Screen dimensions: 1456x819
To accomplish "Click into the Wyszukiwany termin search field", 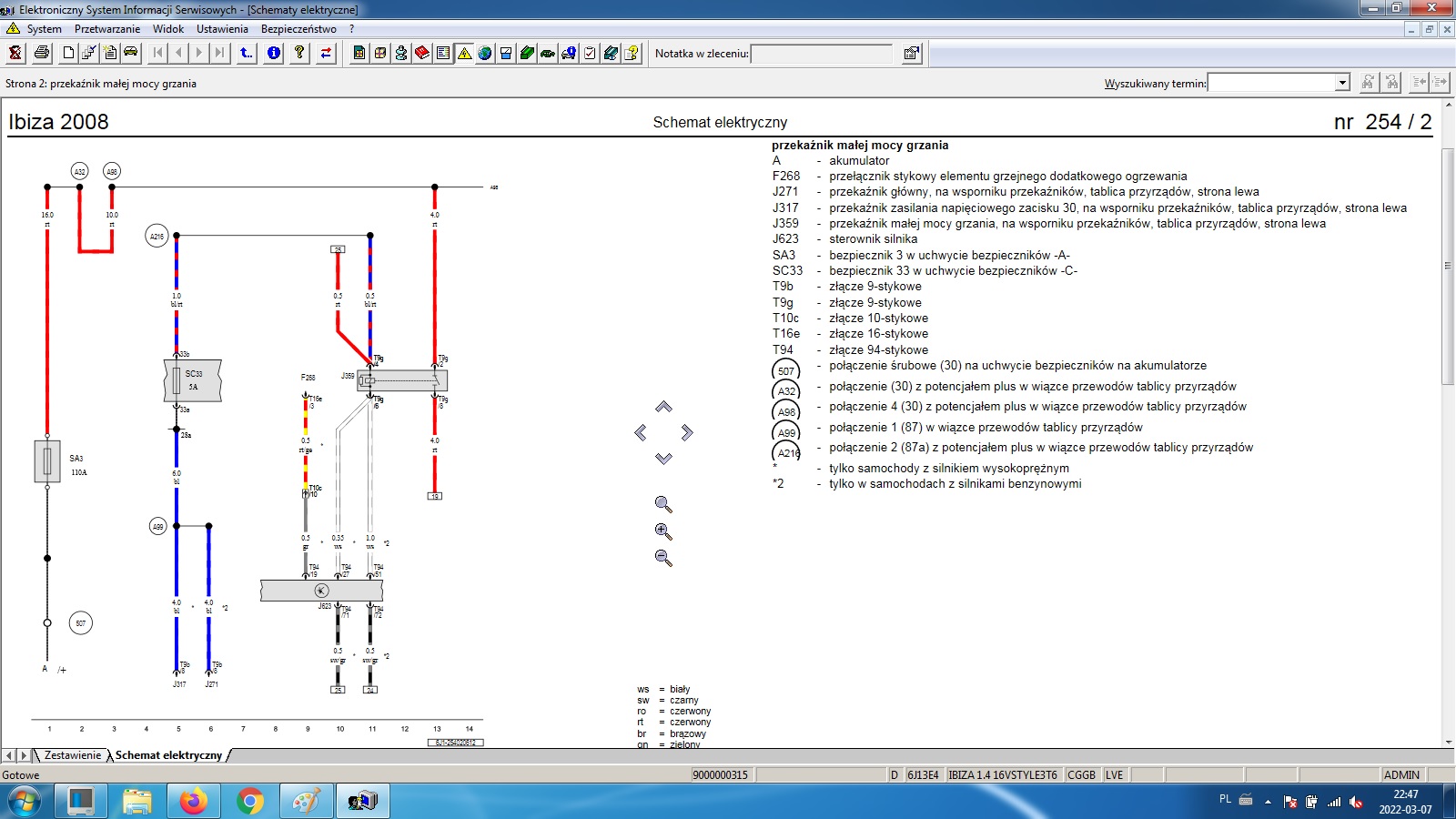I will (1272, 83).
